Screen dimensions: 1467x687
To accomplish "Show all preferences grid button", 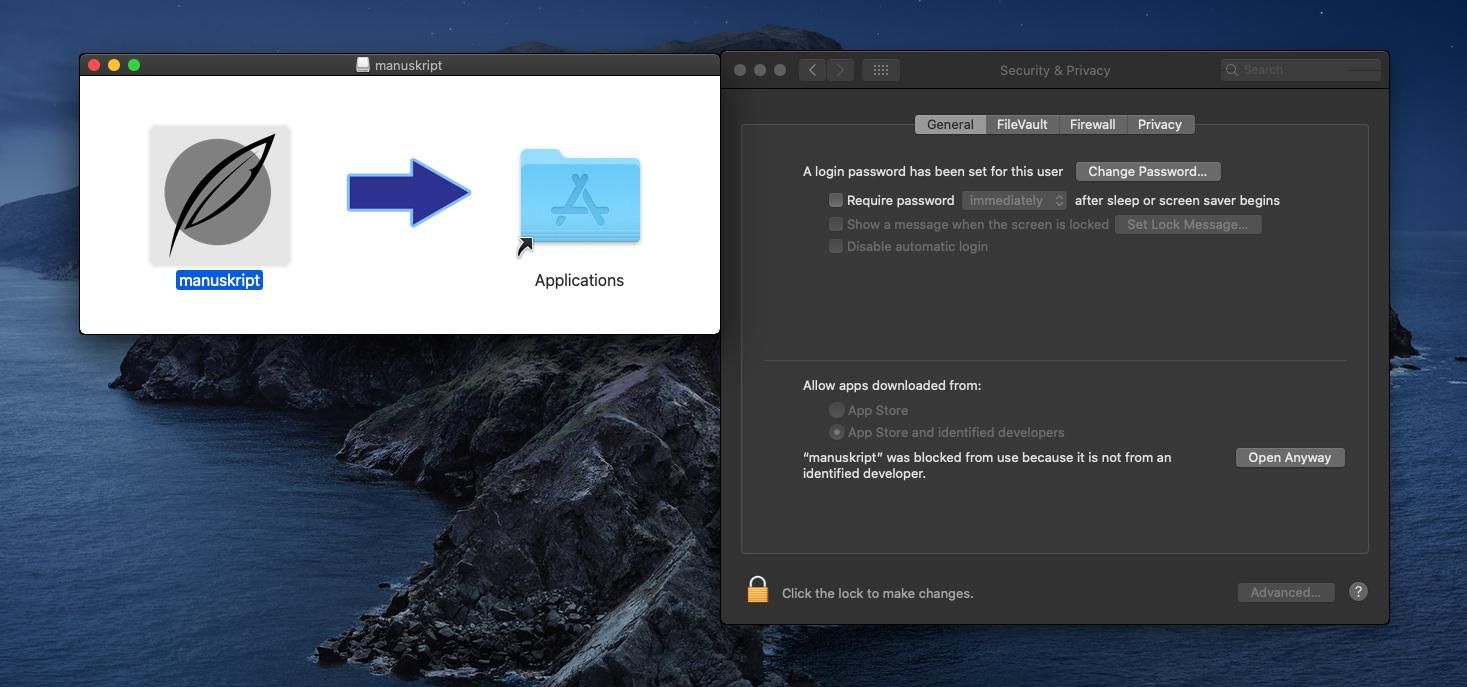I will 881,70.
